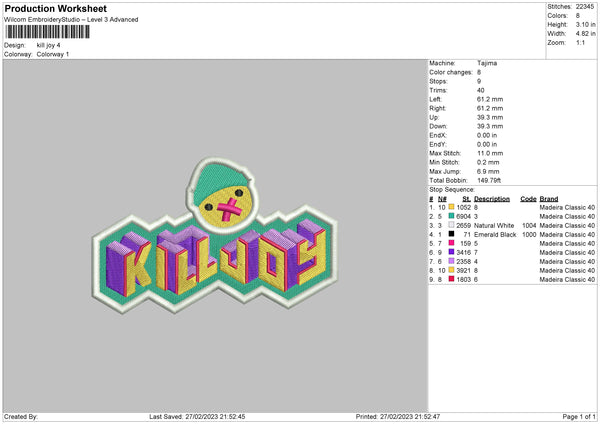The height and width of the screenshot is (424, 600).
Task: Click the max jump value '6.9 mm'
Action: (488, 171)
